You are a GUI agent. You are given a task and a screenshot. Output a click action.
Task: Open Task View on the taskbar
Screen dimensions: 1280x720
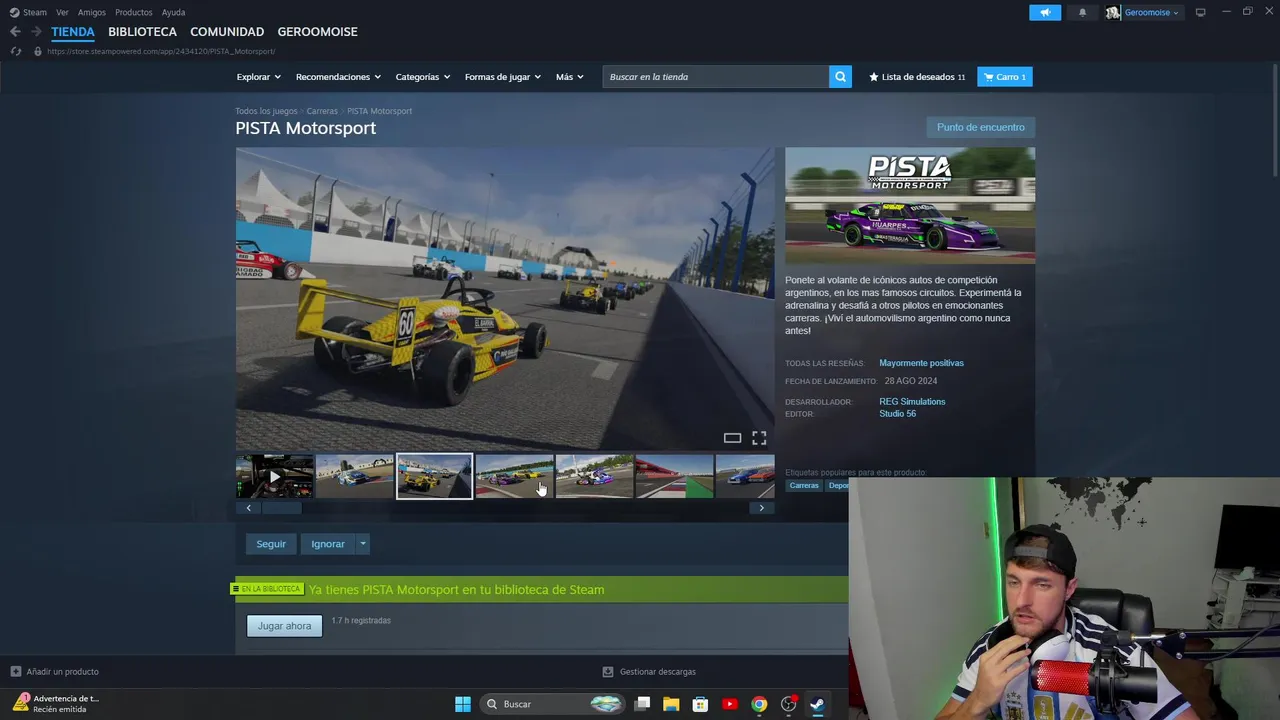coord(643,704)
